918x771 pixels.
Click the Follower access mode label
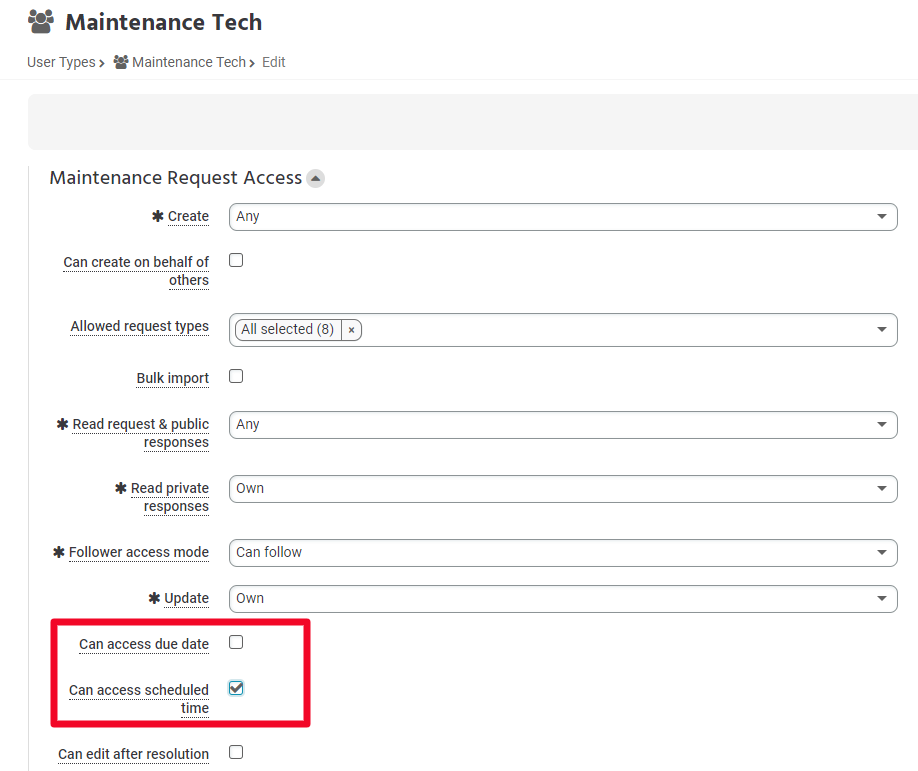139,552
